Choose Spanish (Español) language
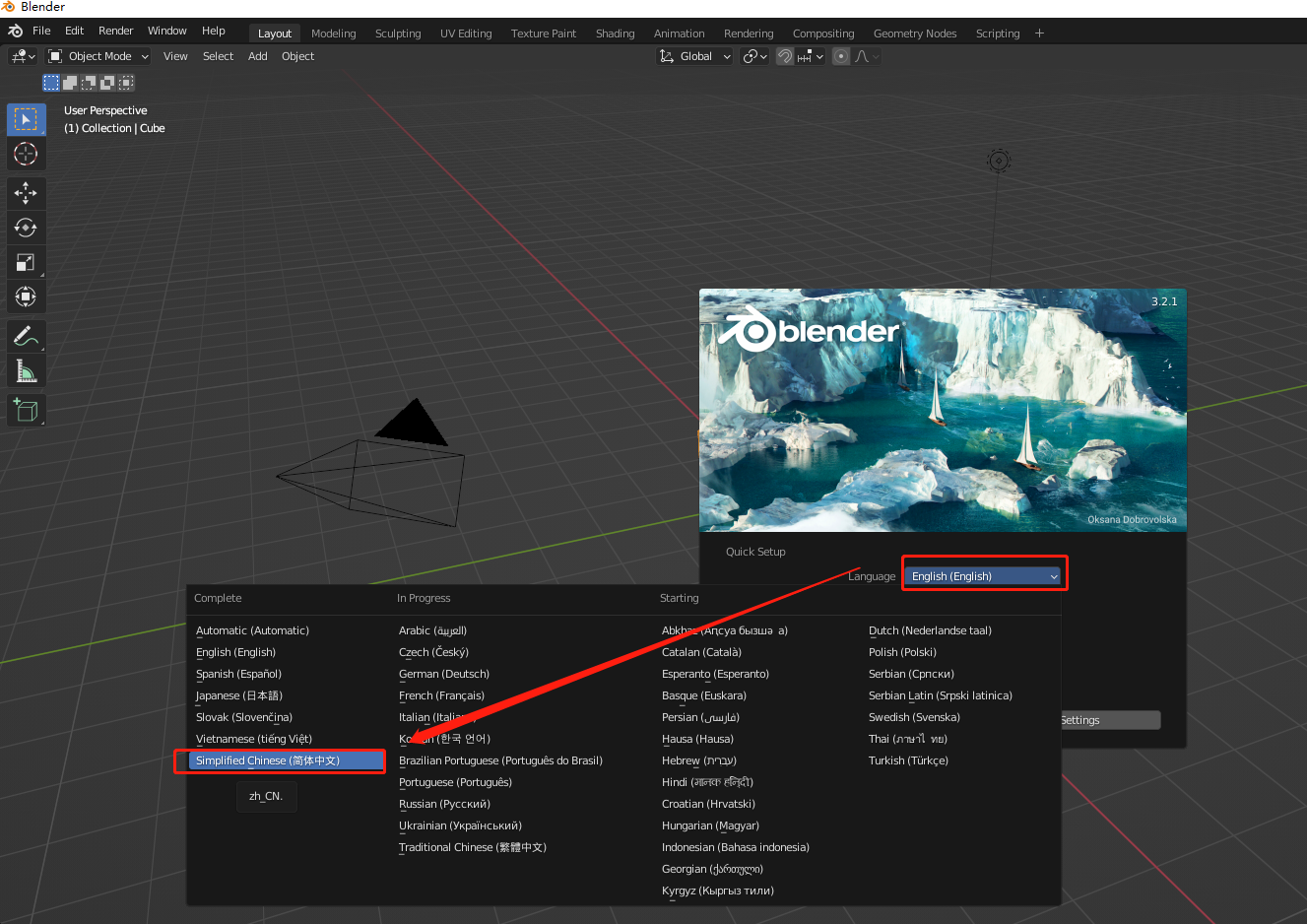 (238, 674)
